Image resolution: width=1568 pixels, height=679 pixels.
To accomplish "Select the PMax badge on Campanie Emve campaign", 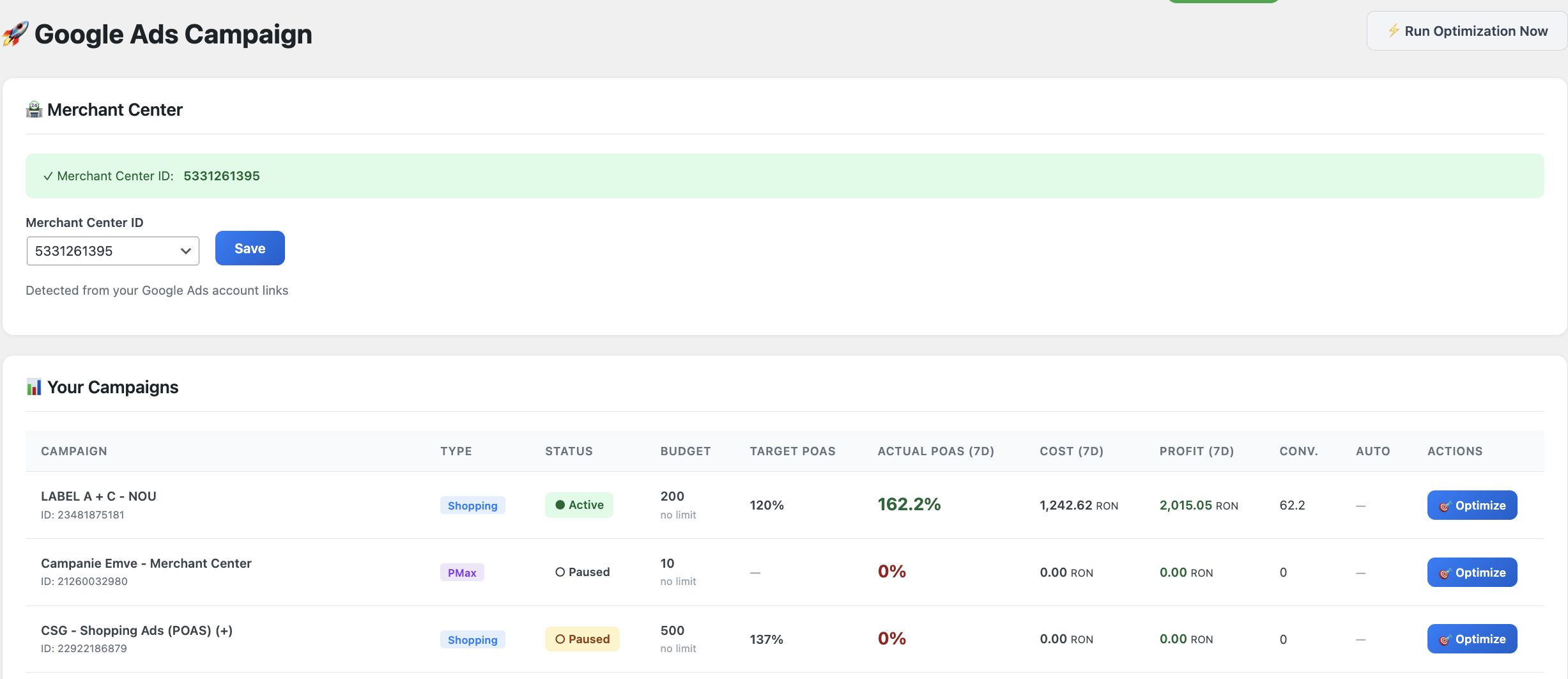I will tap(461, 572).
